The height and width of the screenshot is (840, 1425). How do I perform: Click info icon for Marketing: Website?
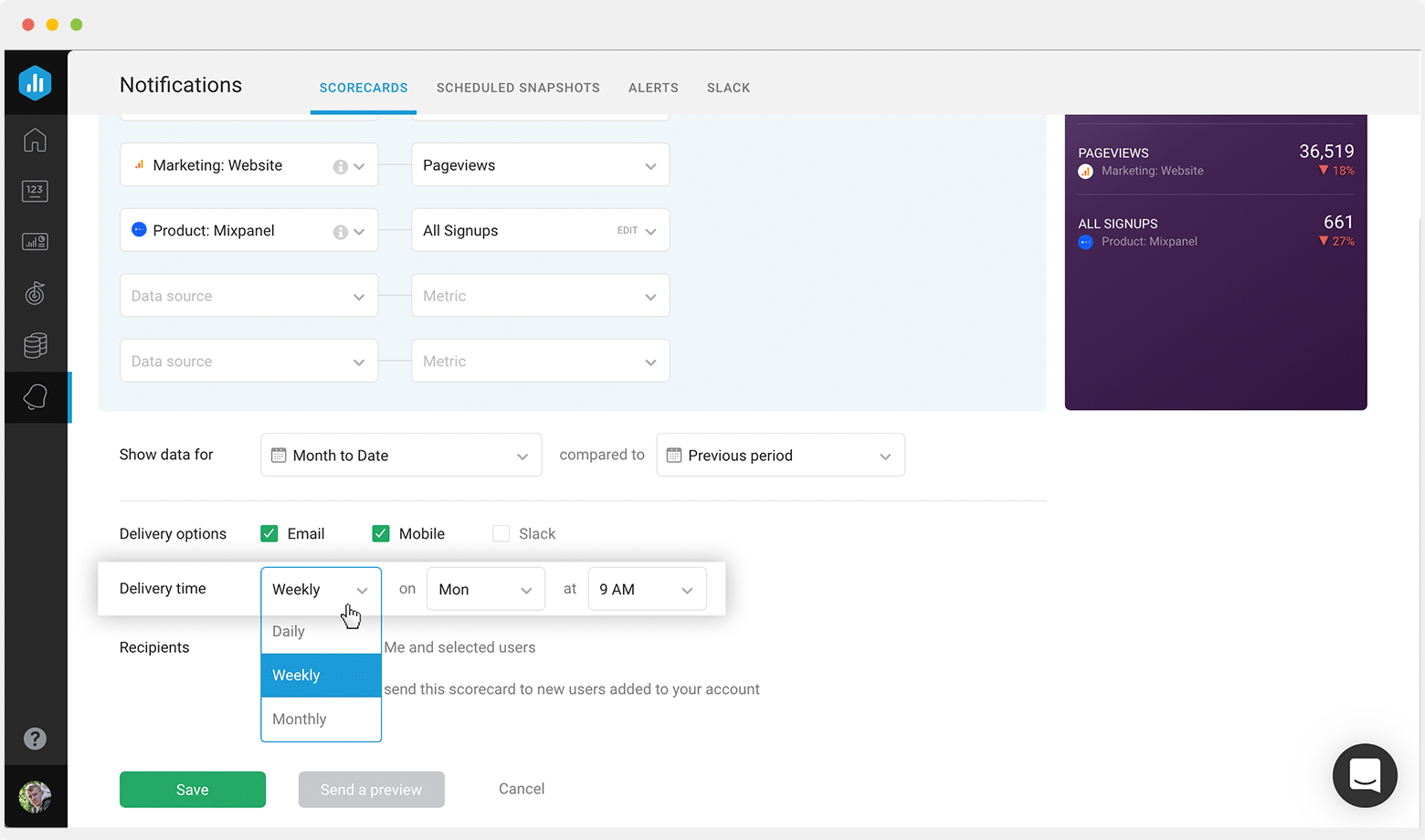(x=340, y=166)
